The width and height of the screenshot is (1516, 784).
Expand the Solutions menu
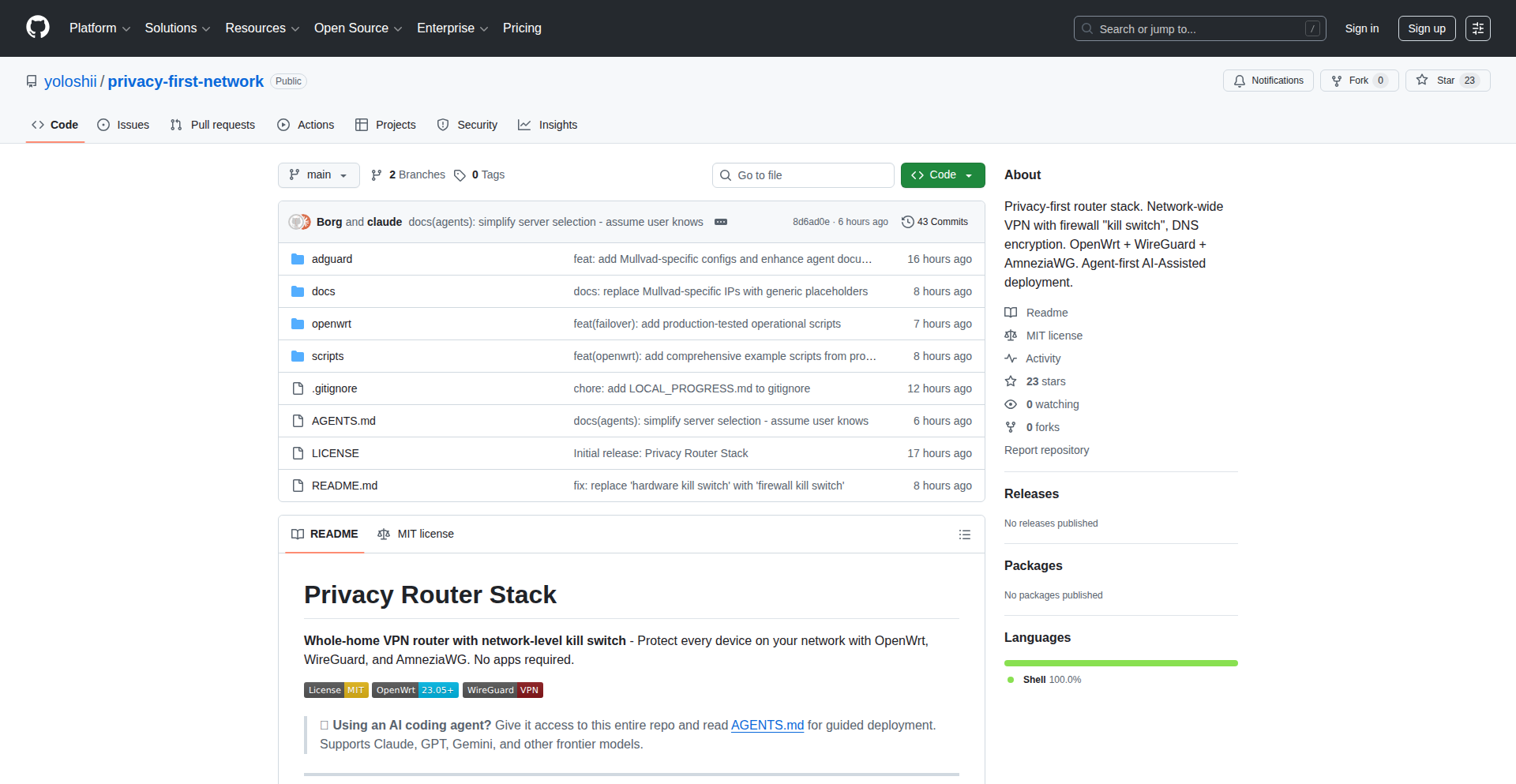tap(178, 28)
